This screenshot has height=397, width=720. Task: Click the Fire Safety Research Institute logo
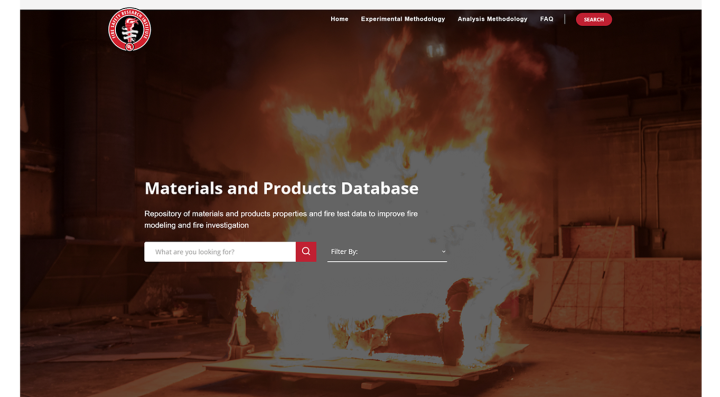129,29
